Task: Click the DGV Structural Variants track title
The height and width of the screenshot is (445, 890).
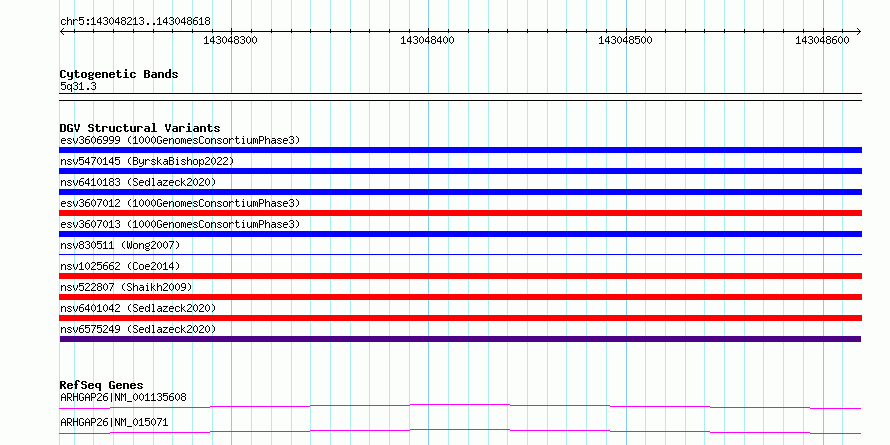Action: tap(140, 128)
